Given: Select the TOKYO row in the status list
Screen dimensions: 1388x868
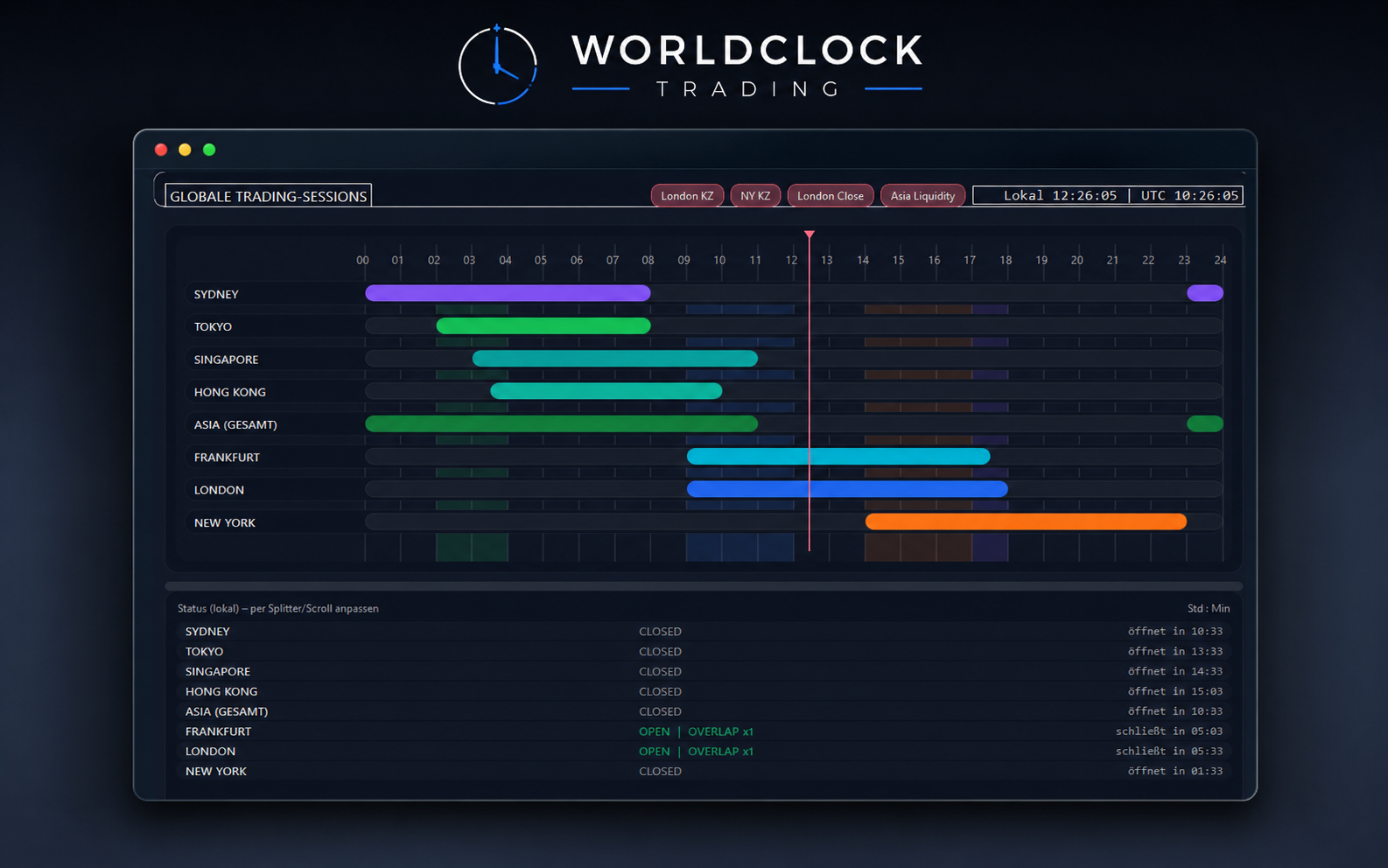Looking at the screenshot, I should pos(704,651).
